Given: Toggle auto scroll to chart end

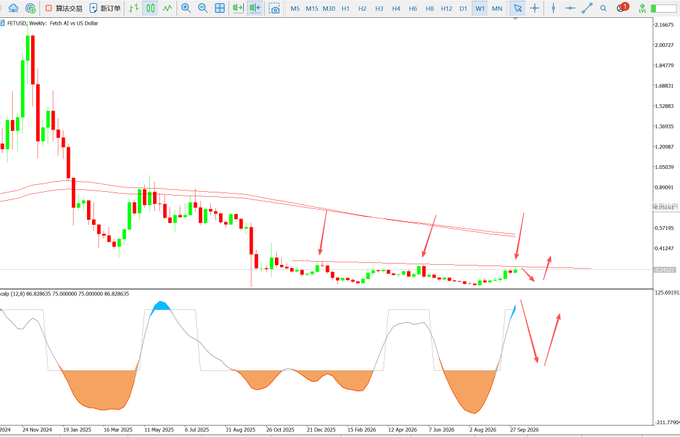Looking at the screenshot, I should pyautogui.click(x=238, y=8).
